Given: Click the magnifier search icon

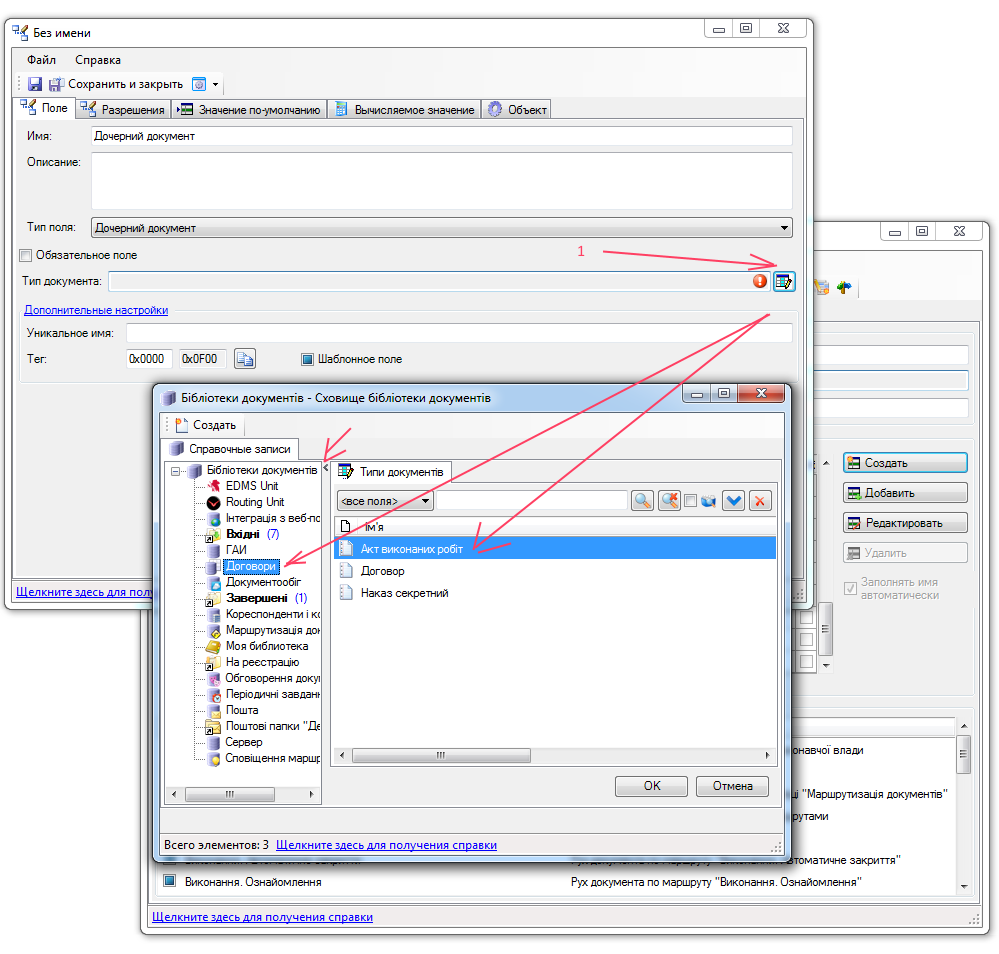Looking at the screenshot, I should click(642, 501).
